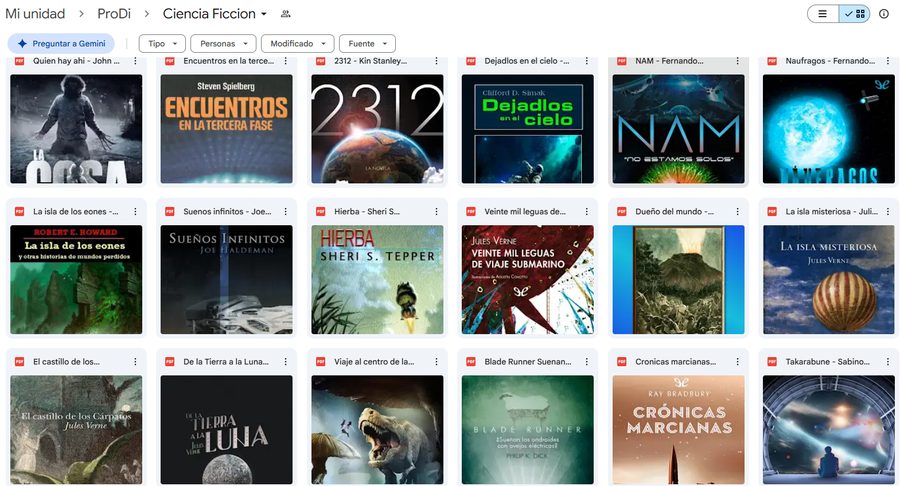Open more options for Naufragos file
This screenshot has width=900, height=486.
[888, 61]
